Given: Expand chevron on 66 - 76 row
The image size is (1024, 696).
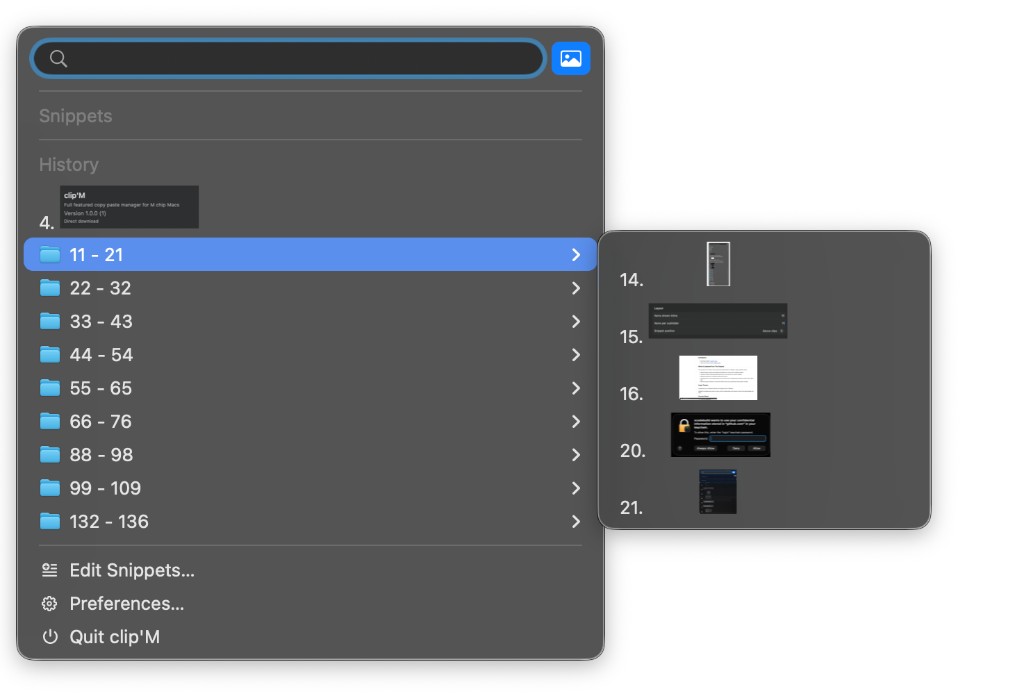Looking at the screenshot, I should tap(576, 421).
